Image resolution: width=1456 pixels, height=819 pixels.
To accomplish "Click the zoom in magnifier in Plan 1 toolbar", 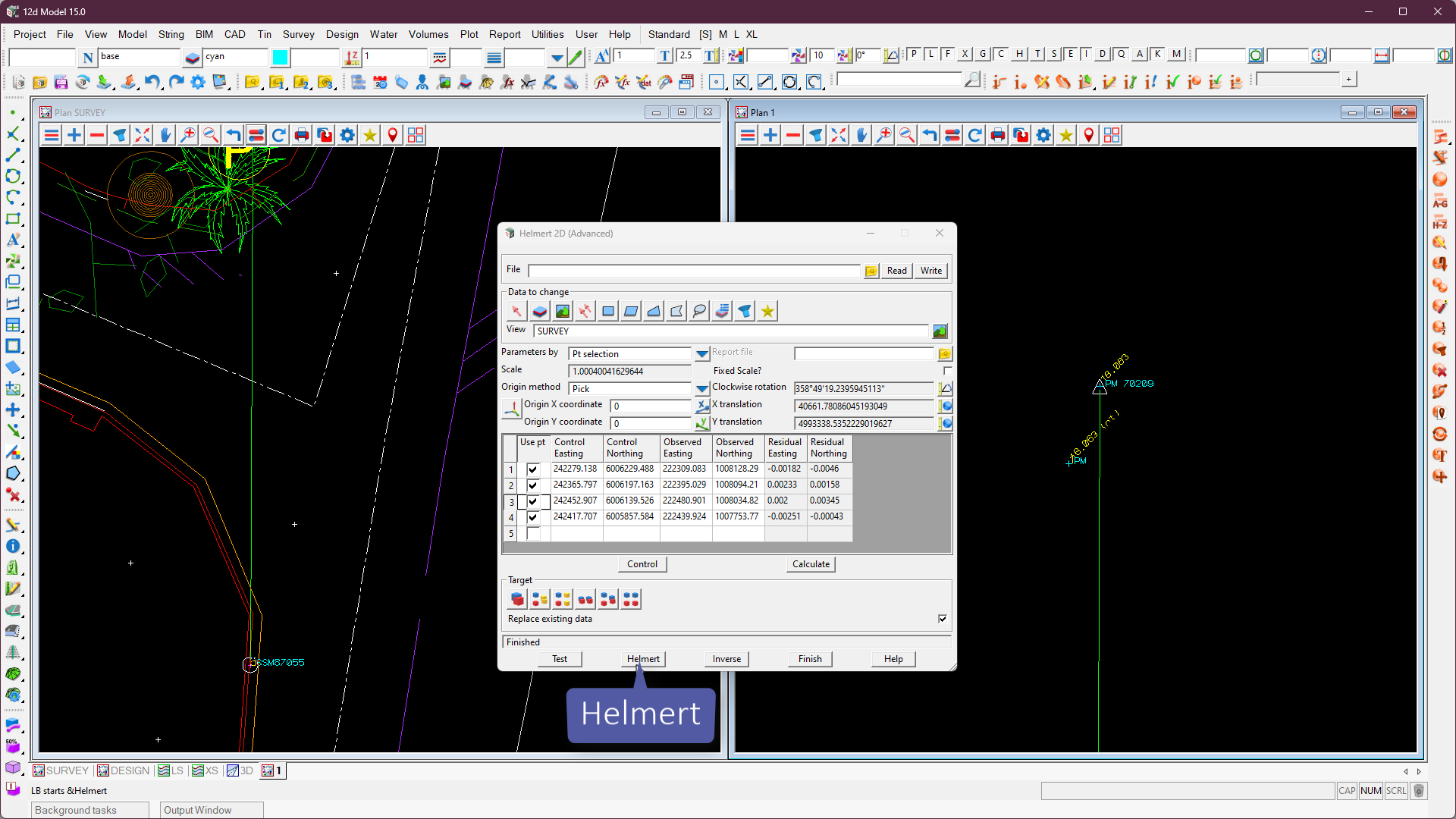I will (x=884, y=135).
